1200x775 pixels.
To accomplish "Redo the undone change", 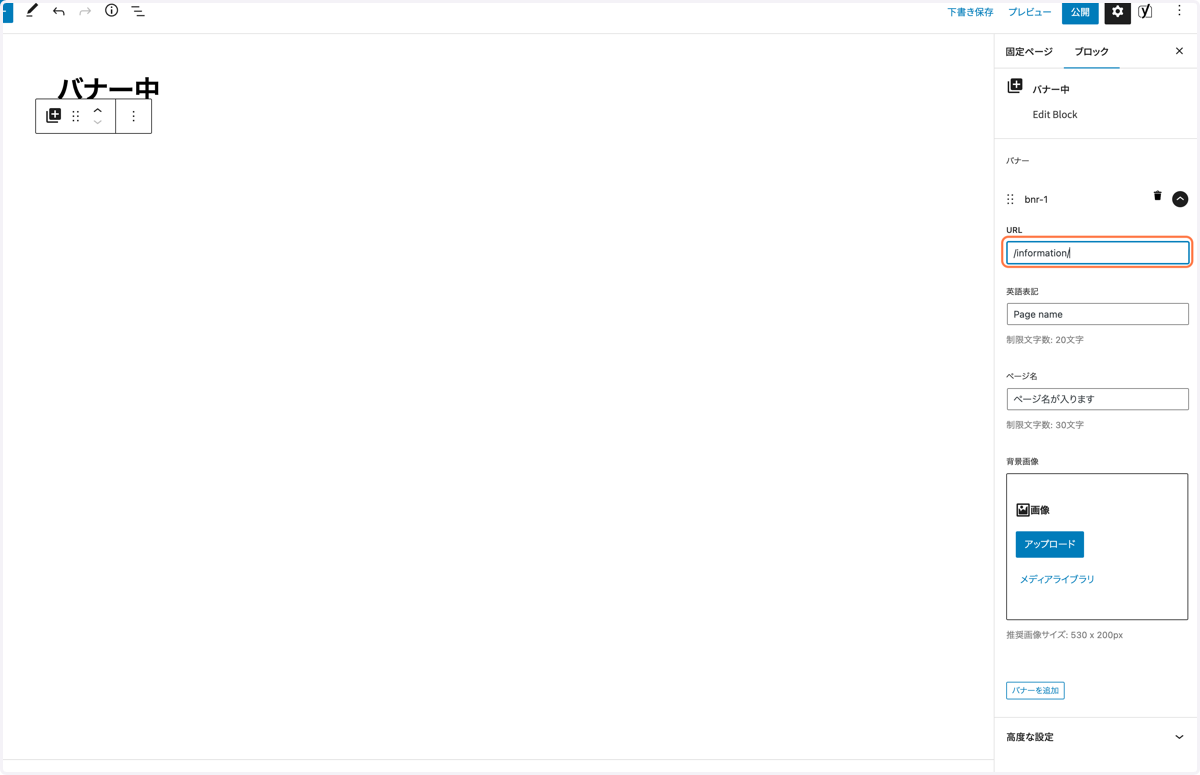I will [85, 11].
